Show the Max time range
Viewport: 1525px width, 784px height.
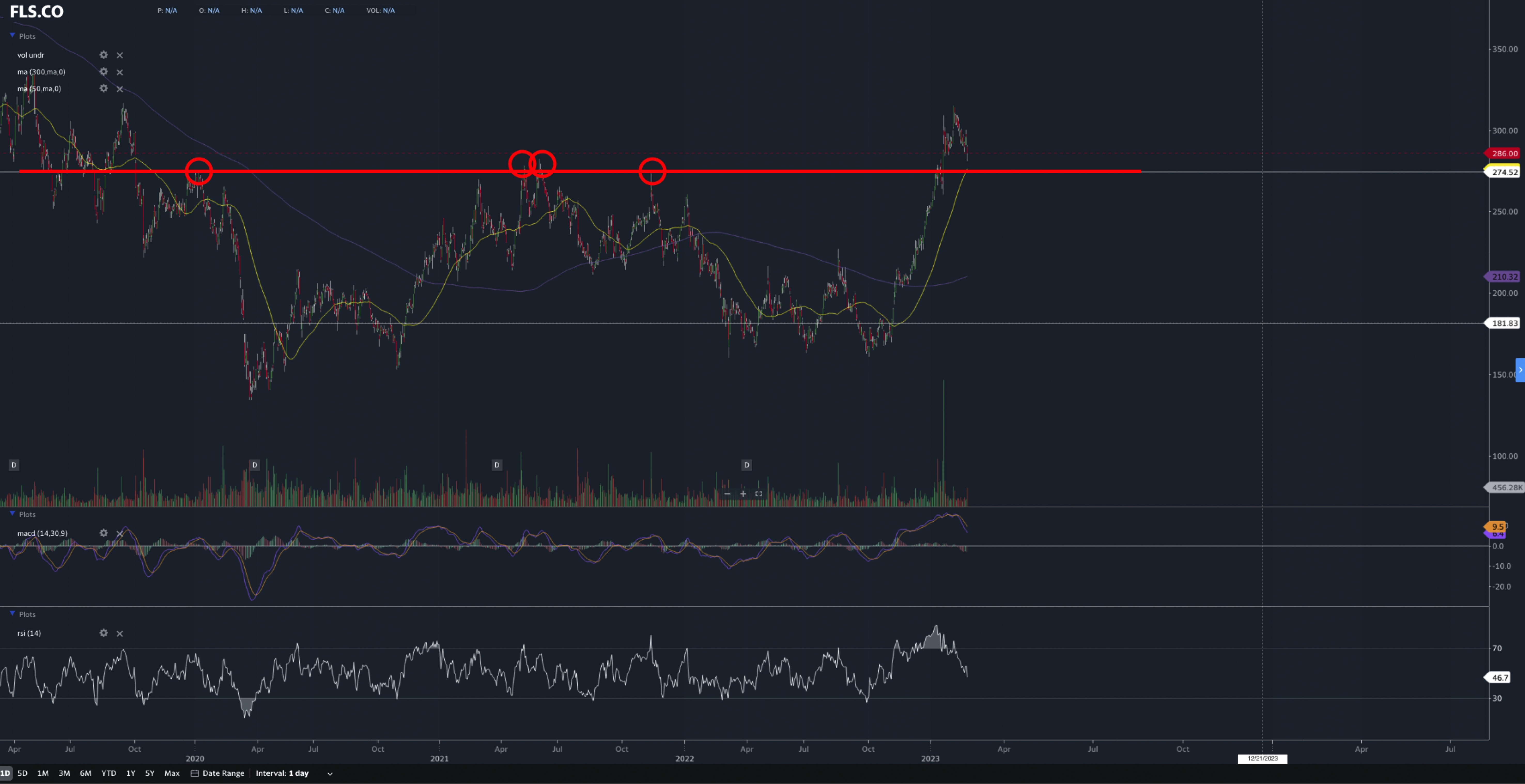[172, 773]
